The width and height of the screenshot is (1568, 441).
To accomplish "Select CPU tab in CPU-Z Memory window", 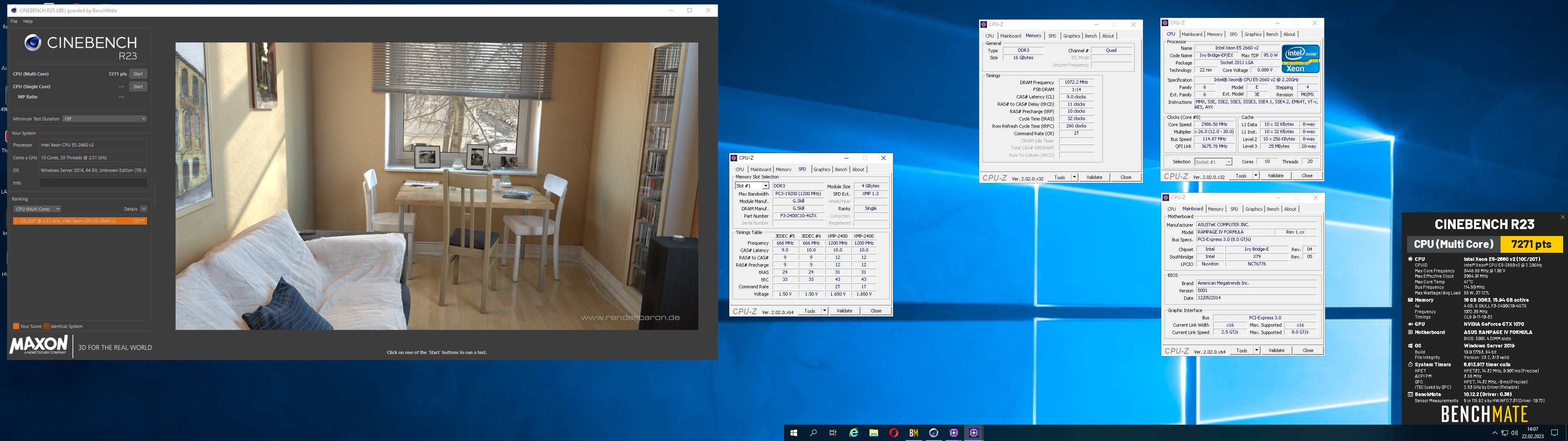I will pyautogui.click(x=990, y=36).
